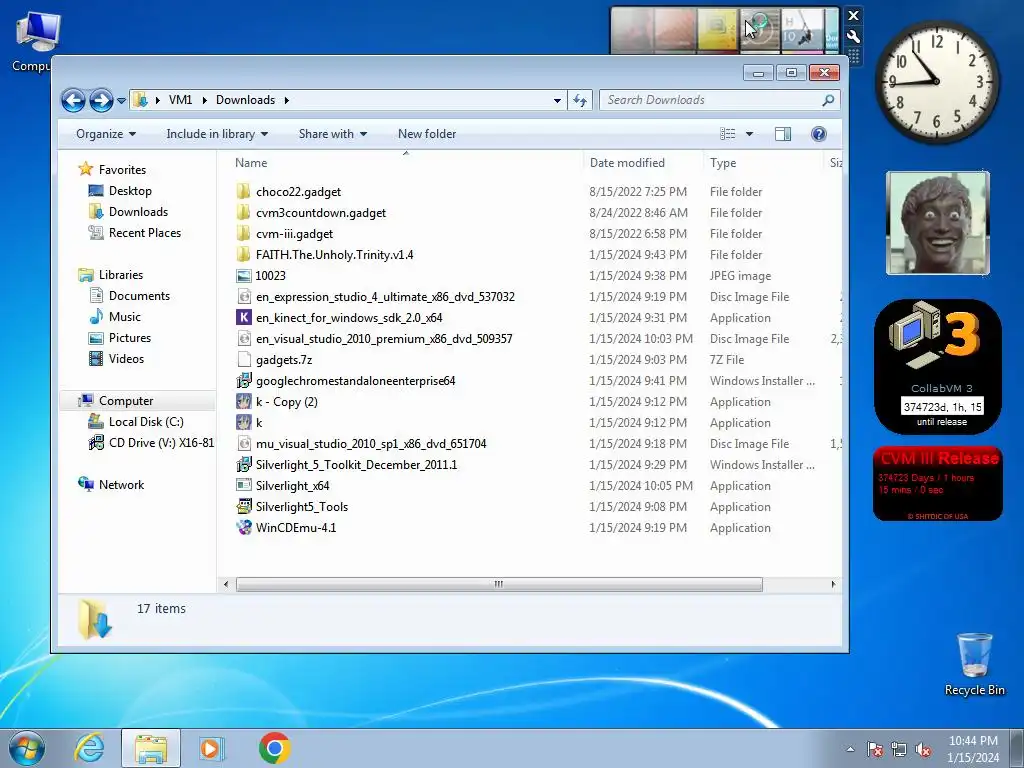Open Music library
The width and height of the screenshot is (1024, 768).
click(124, 317)
